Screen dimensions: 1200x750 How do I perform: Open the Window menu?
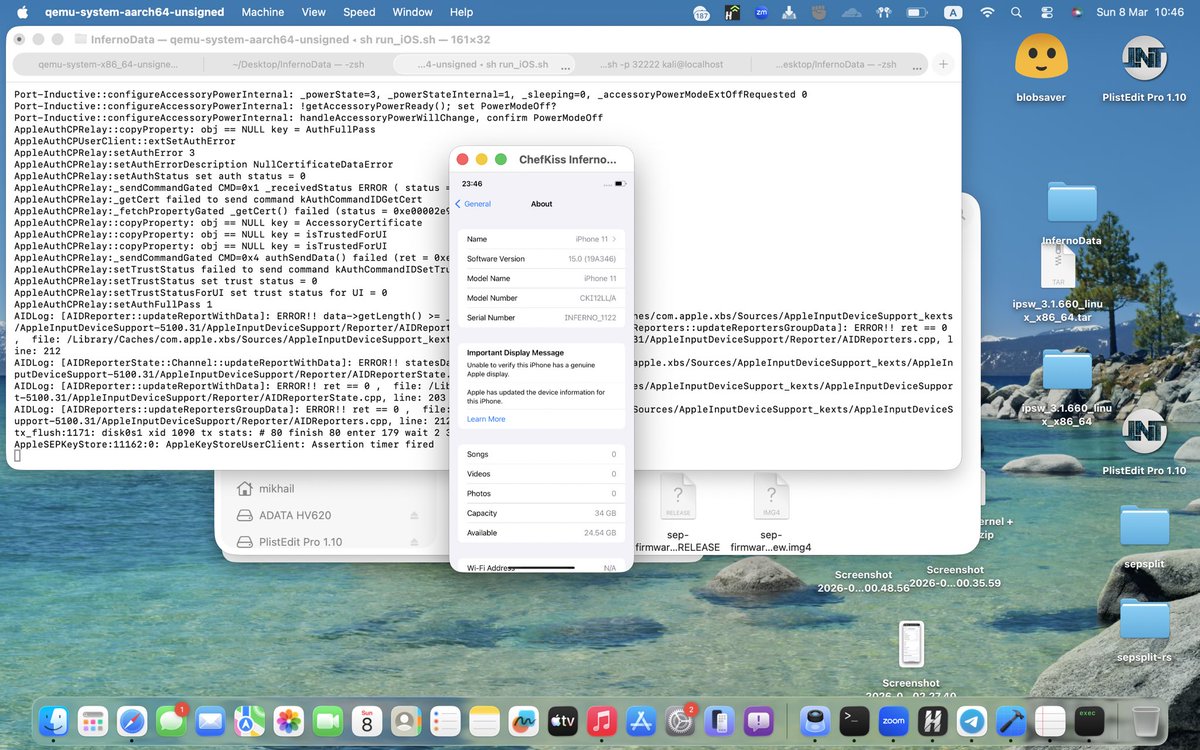pyautogui.click(x=412, y=13)
